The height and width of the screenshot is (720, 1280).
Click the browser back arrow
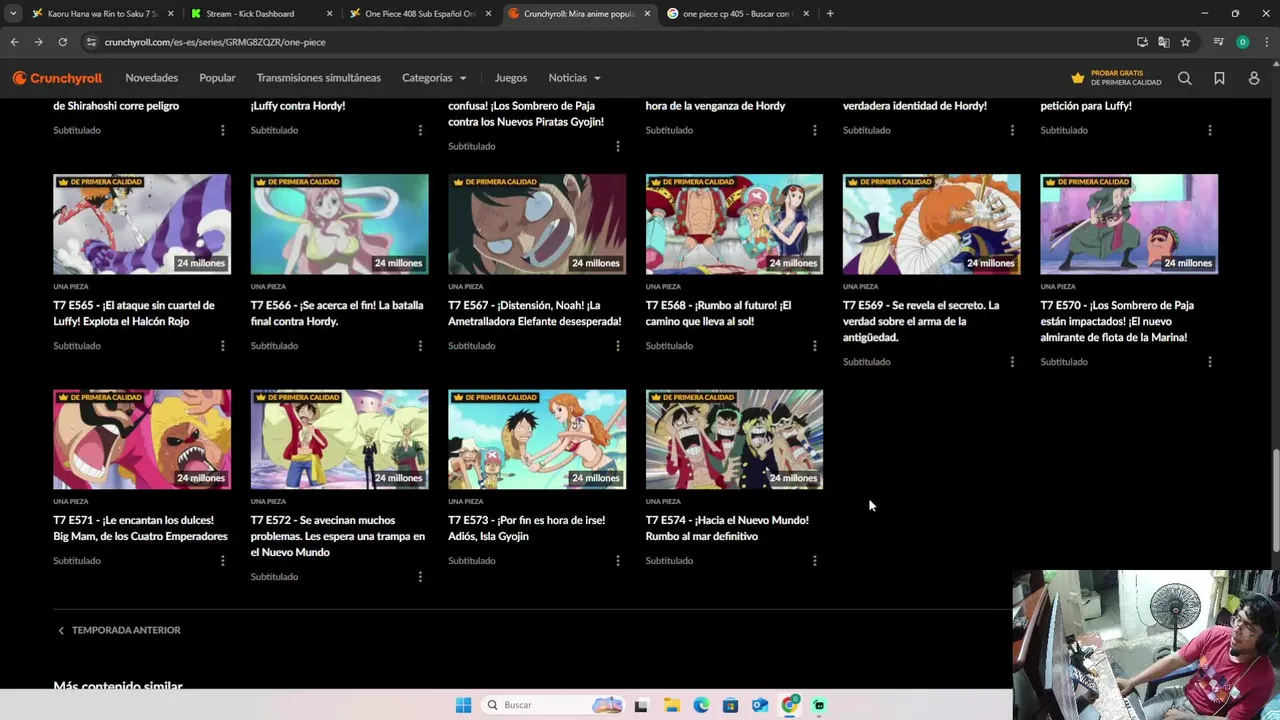pyautogui.click(x=14, y=42)
